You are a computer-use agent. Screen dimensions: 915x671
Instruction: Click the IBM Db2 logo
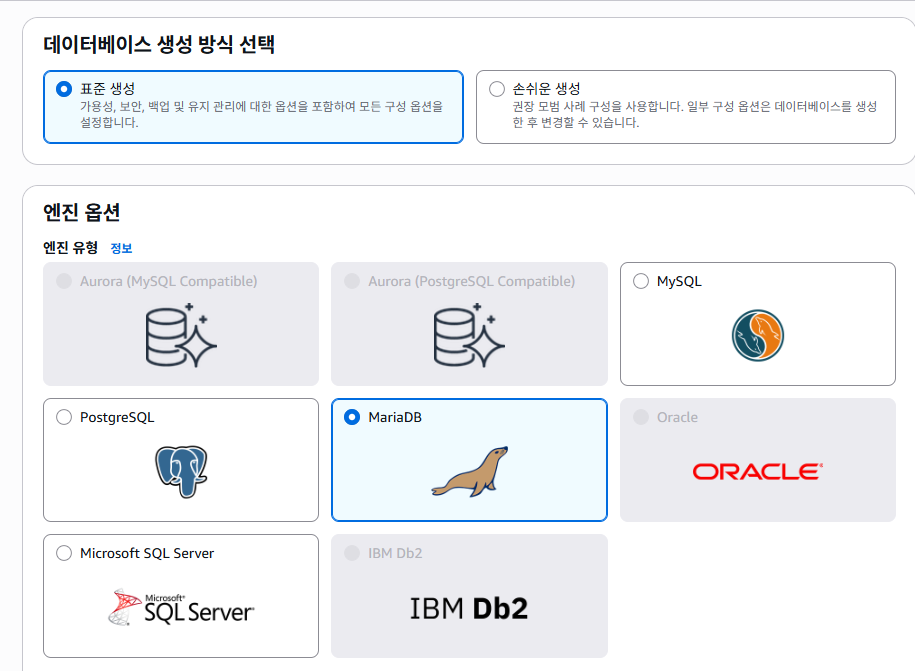(469, 609)
